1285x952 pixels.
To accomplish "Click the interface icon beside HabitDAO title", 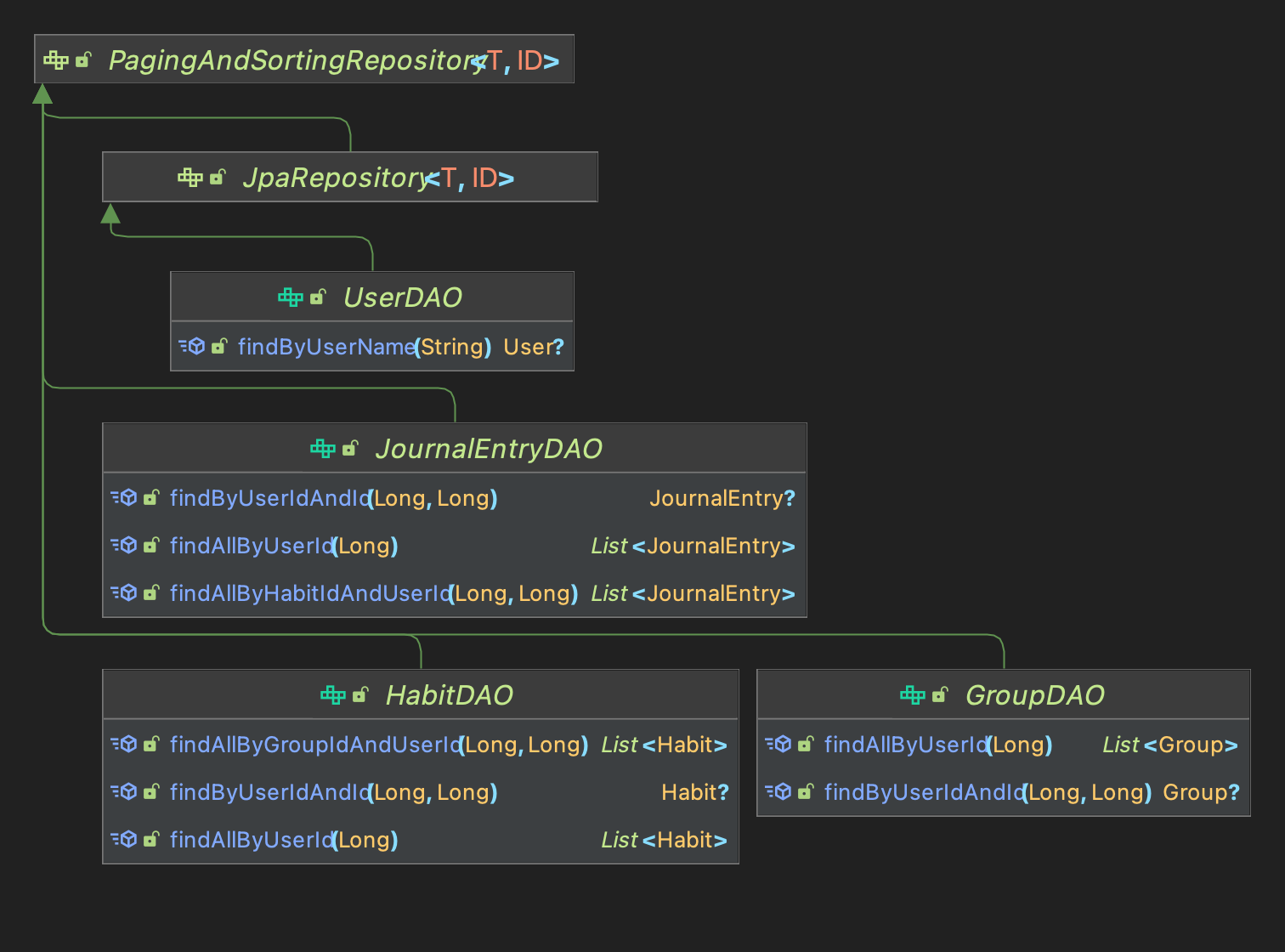I will [x=333, y=694].
